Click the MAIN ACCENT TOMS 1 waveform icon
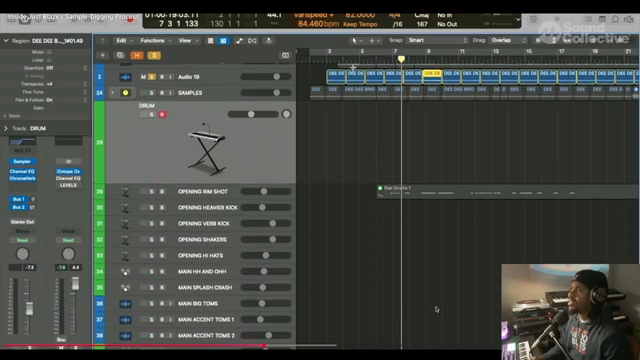This screenshot has height=360, width=640. pyautogui.click(x=125, y=320)
